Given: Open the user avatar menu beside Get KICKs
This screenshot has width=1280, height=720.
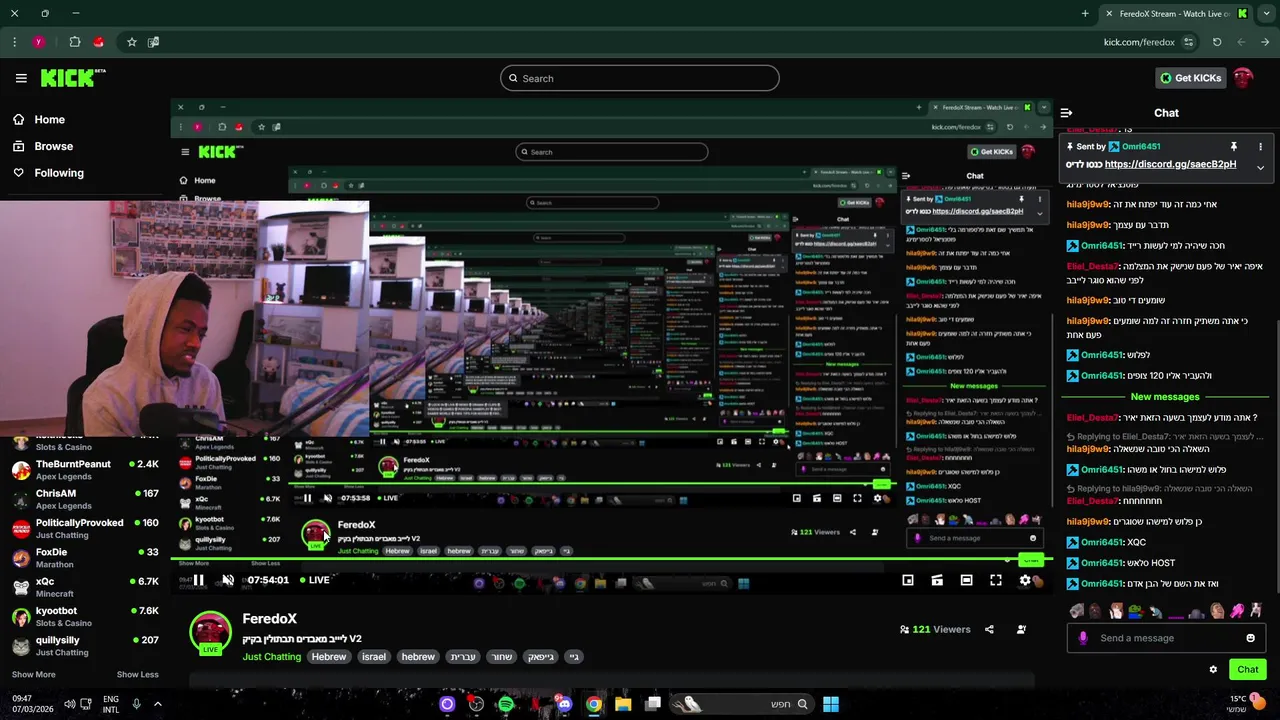Looking at the screenshot, I should click(x=1243, y=78).
